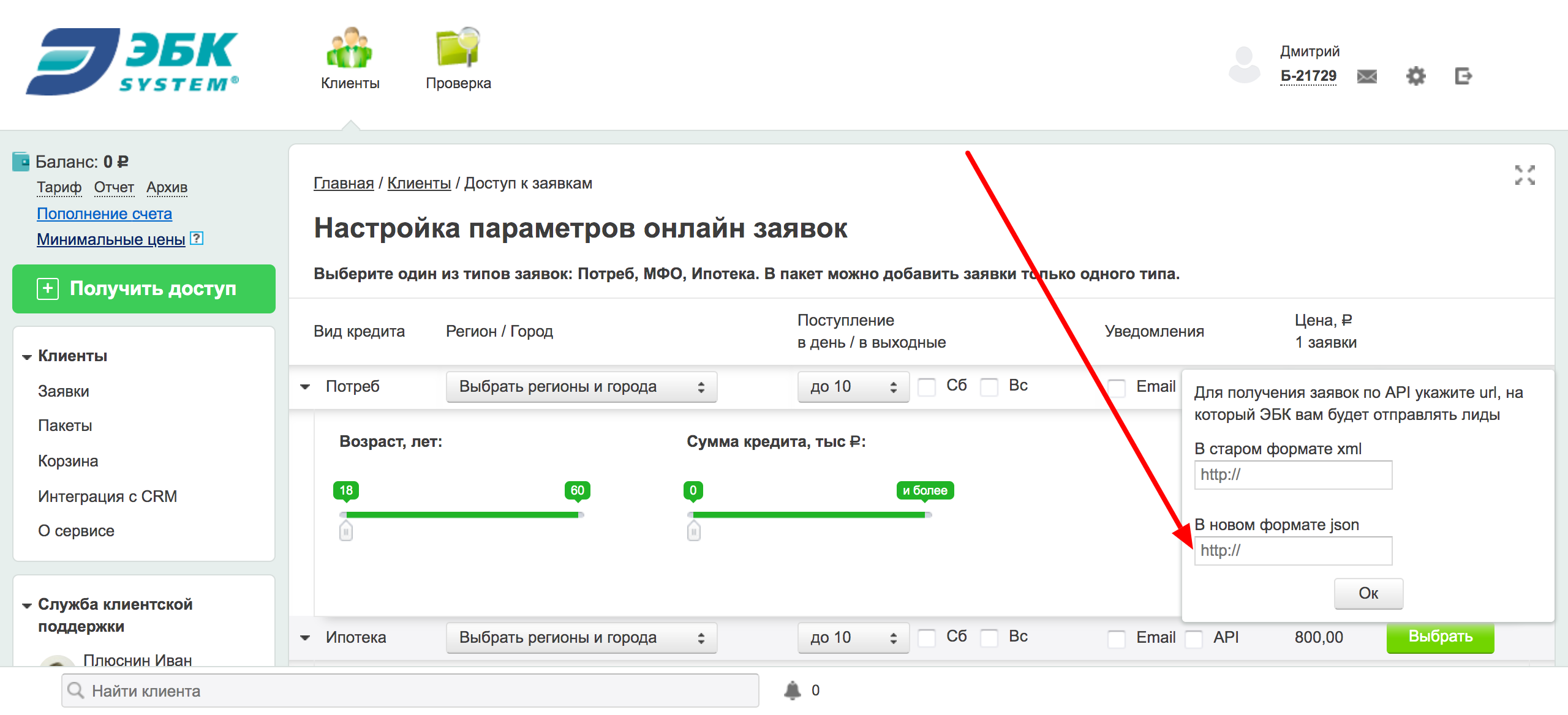Click the age range green track
Screen dimensions: 1568x715
(x=462, y=515)
